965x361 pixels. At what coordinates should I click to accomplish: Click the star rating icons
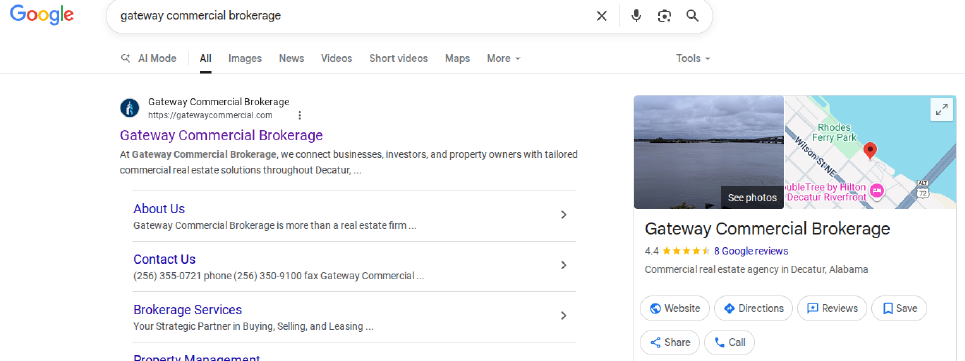tap(686, 251)
